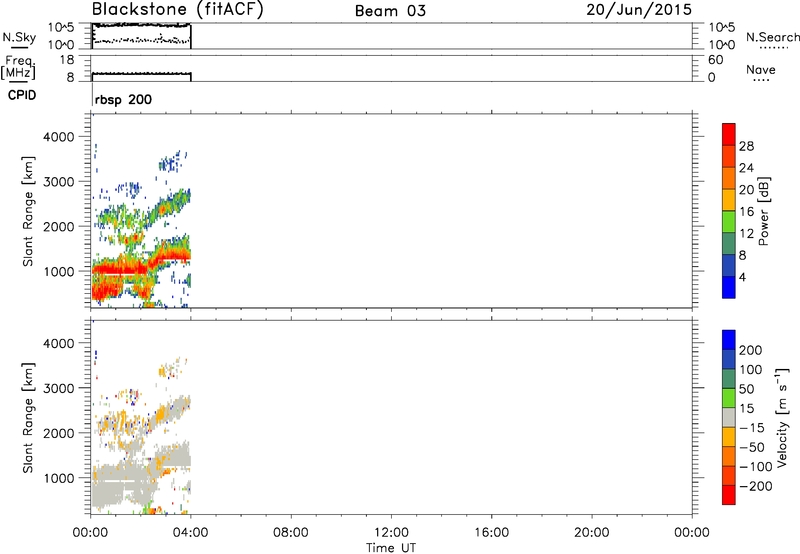Click the '18' frequency axis tick label

coord(67,60)
